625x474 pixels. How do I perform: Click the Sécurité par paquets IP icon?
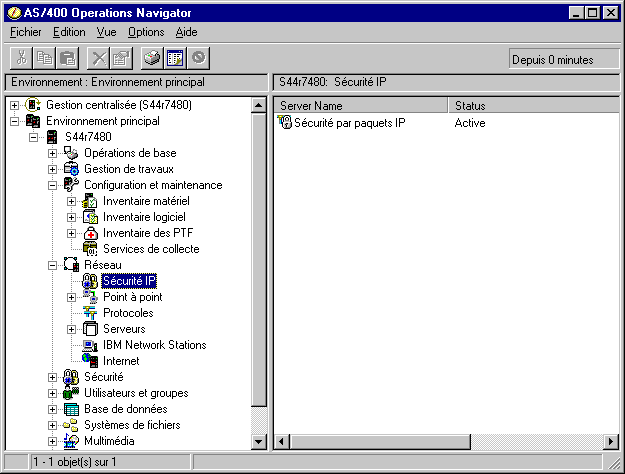pyautogui.click(x=285, y=122)
